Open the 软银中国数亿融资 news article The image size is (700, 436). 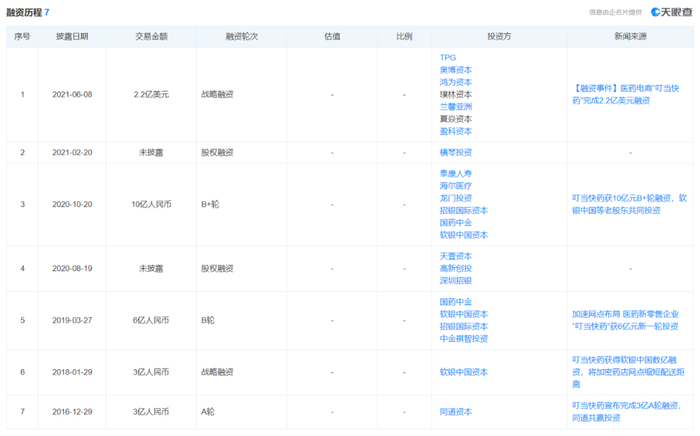coord(628,372)
